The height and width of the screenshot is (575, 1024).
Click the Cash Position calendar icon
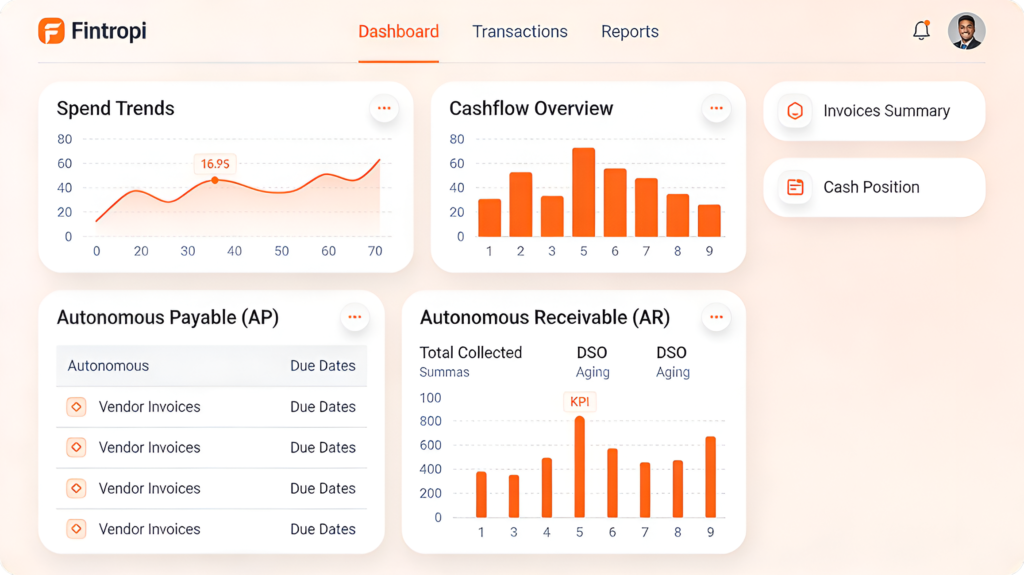pos(795,187)
